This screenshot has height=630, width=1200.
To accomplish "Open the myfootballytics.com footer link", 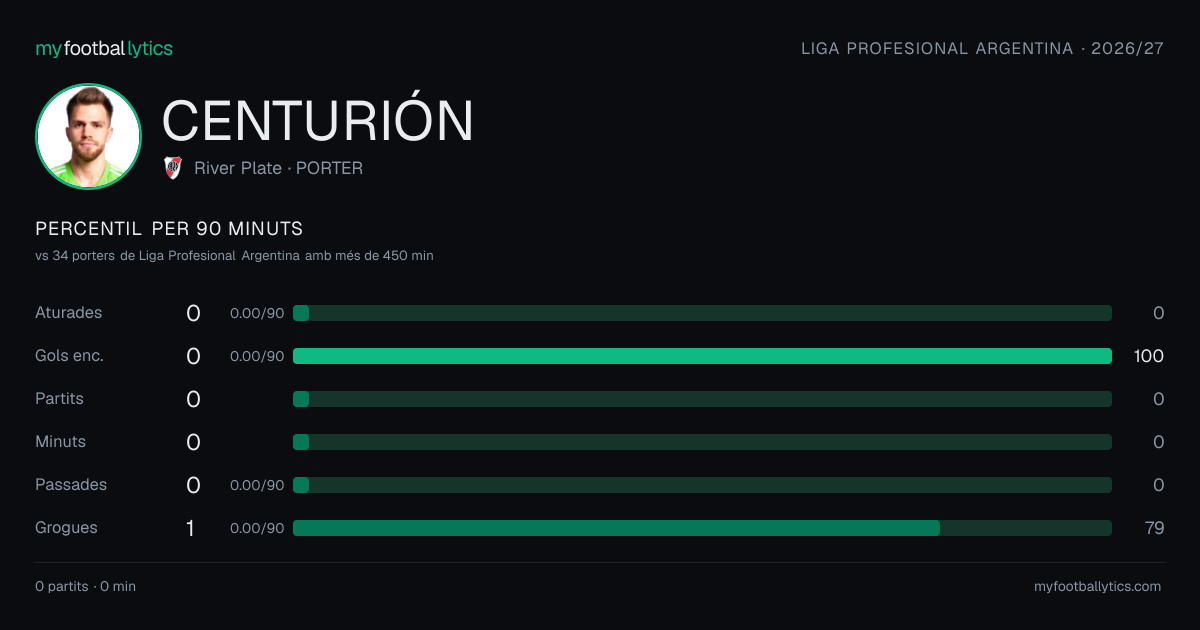I will coord(1097,587).
